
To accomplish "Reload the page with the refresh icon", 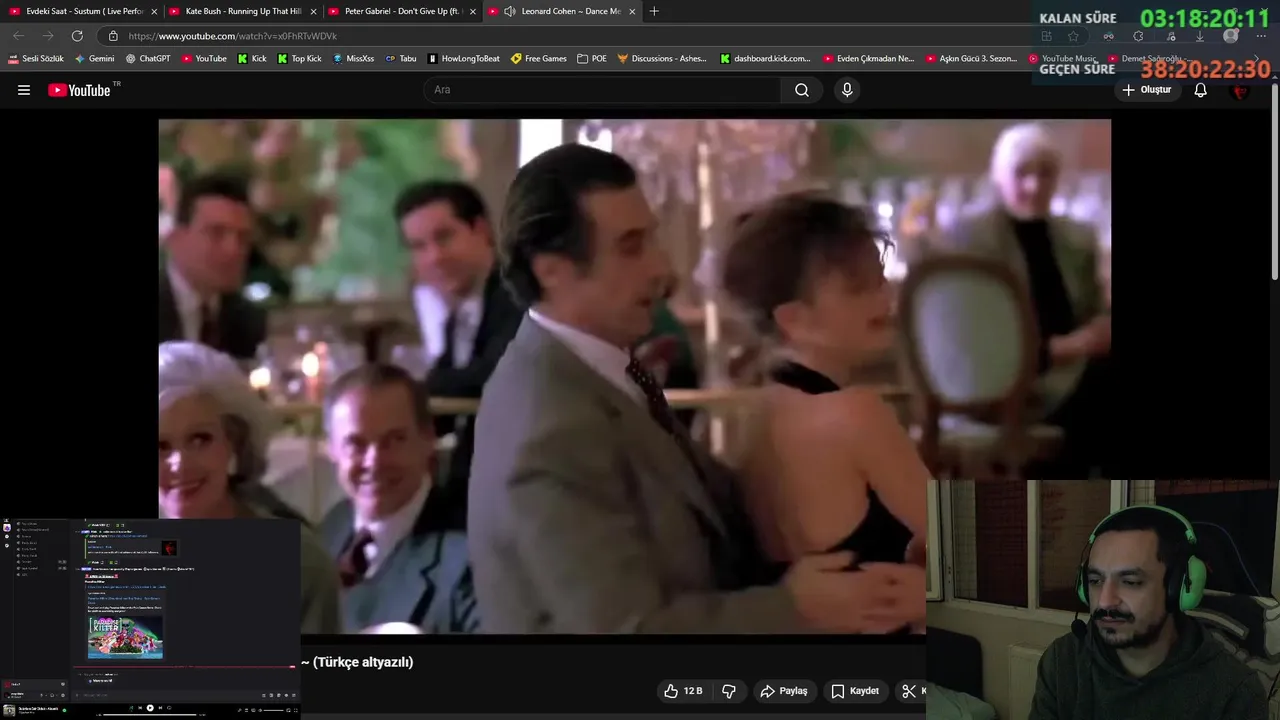I will tap(77, 36).
